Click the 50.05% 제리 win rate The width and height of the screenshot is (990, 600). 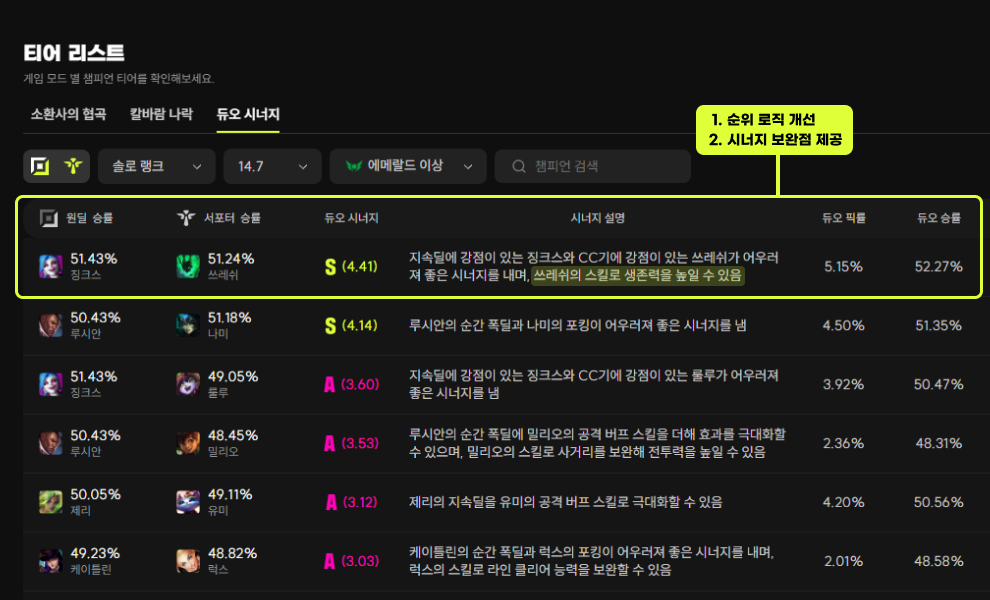coord(95,495)
